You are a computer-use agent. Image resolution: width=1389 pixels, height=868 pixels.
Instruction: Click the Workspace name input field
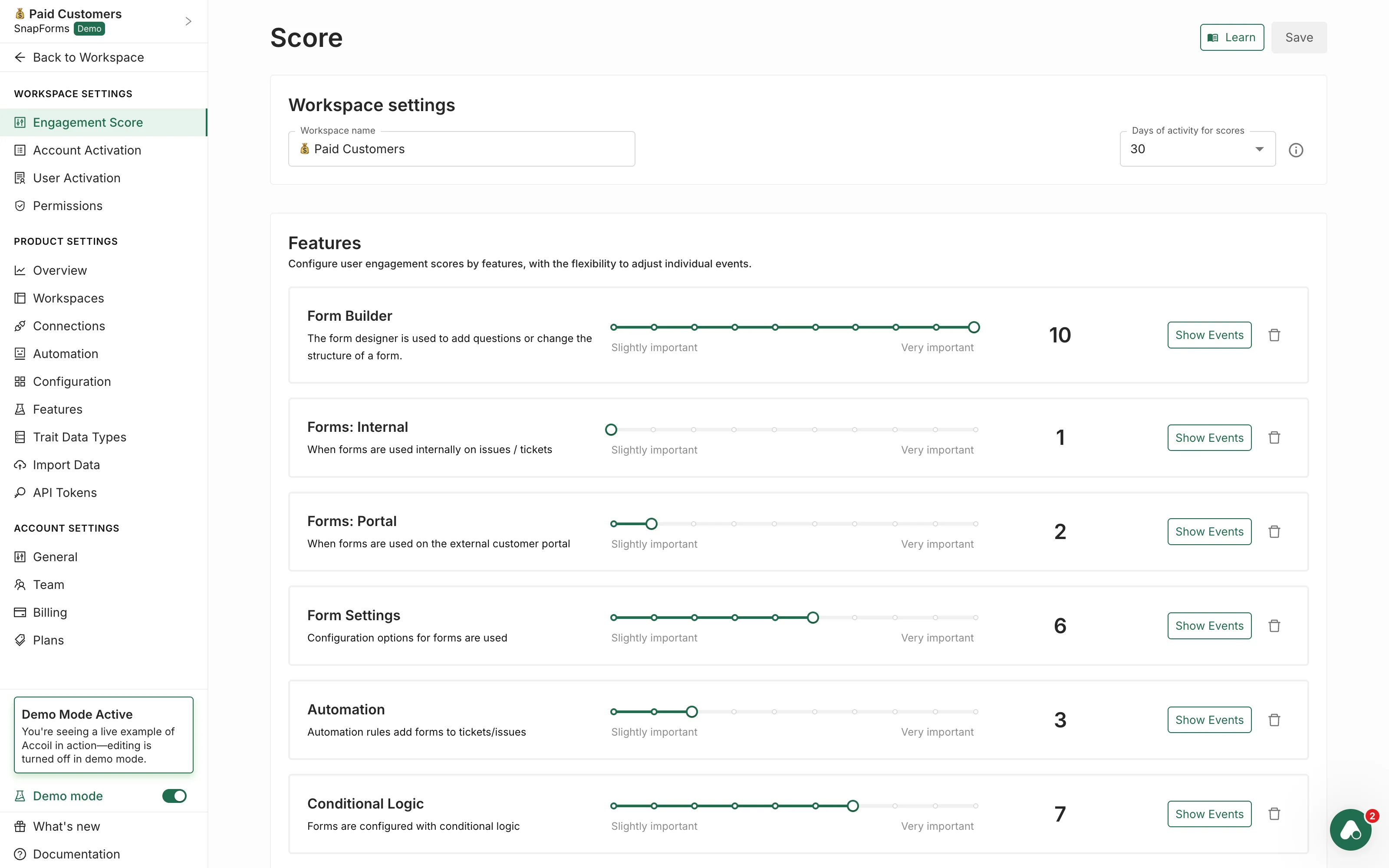tap(461, 149)
